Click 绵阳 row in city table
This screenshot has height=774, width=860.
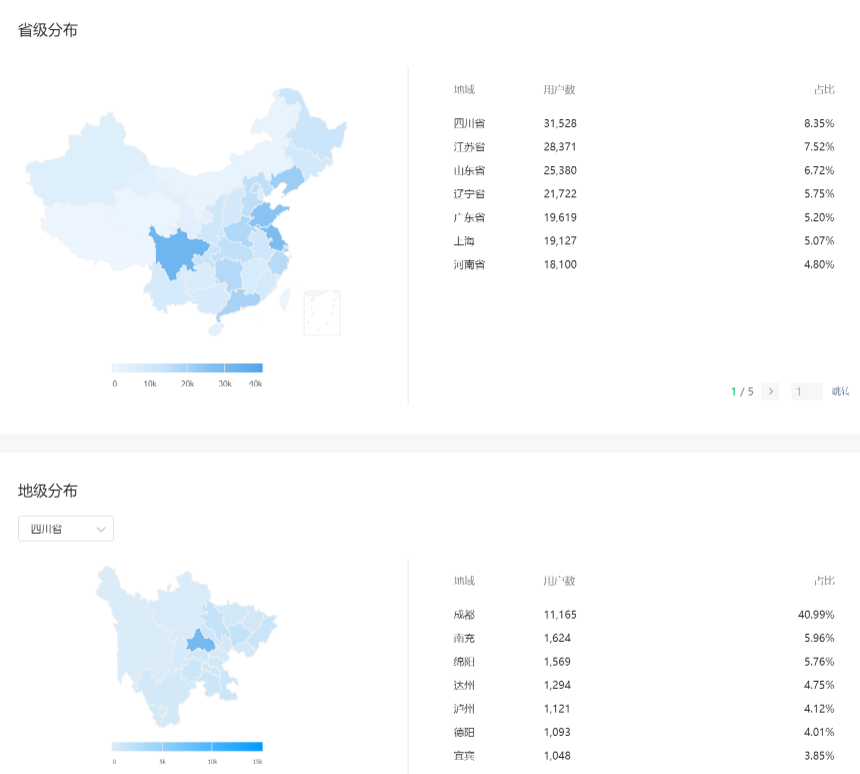[643, 662]
